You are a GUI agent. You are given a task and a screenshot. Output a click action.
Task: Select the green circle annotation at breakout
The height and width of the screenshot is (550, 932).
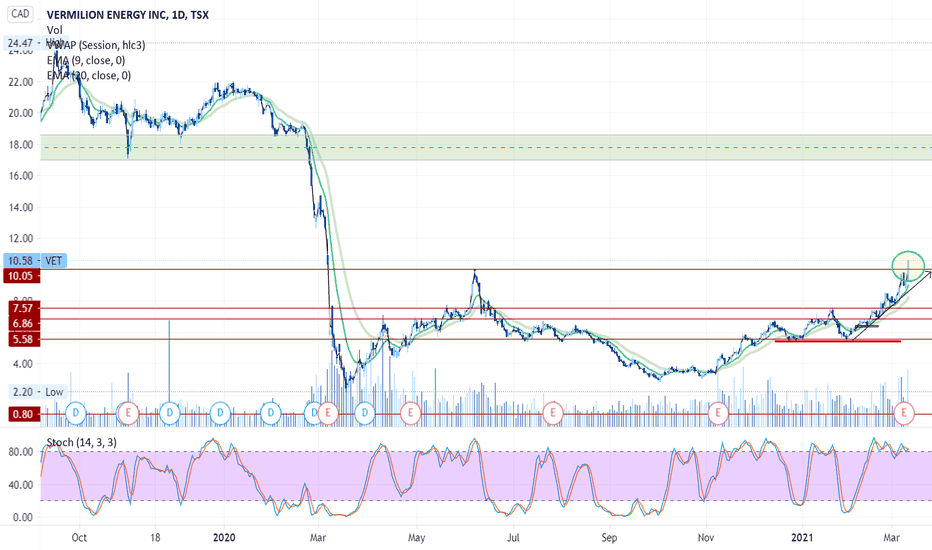pos(908,266)
